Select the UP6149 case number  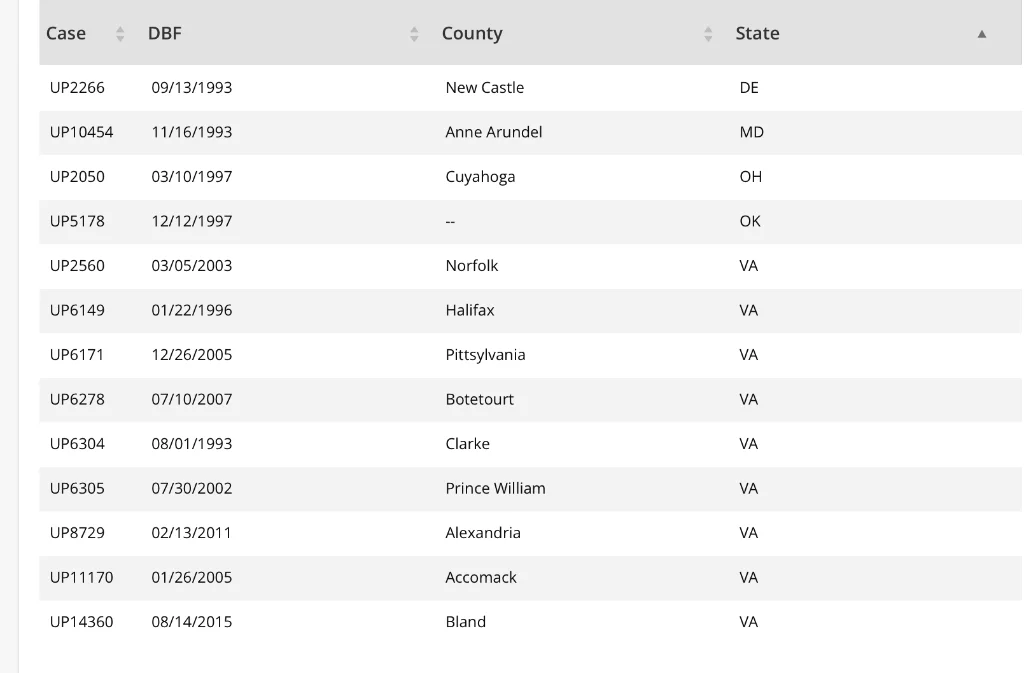tap(77, 310)
